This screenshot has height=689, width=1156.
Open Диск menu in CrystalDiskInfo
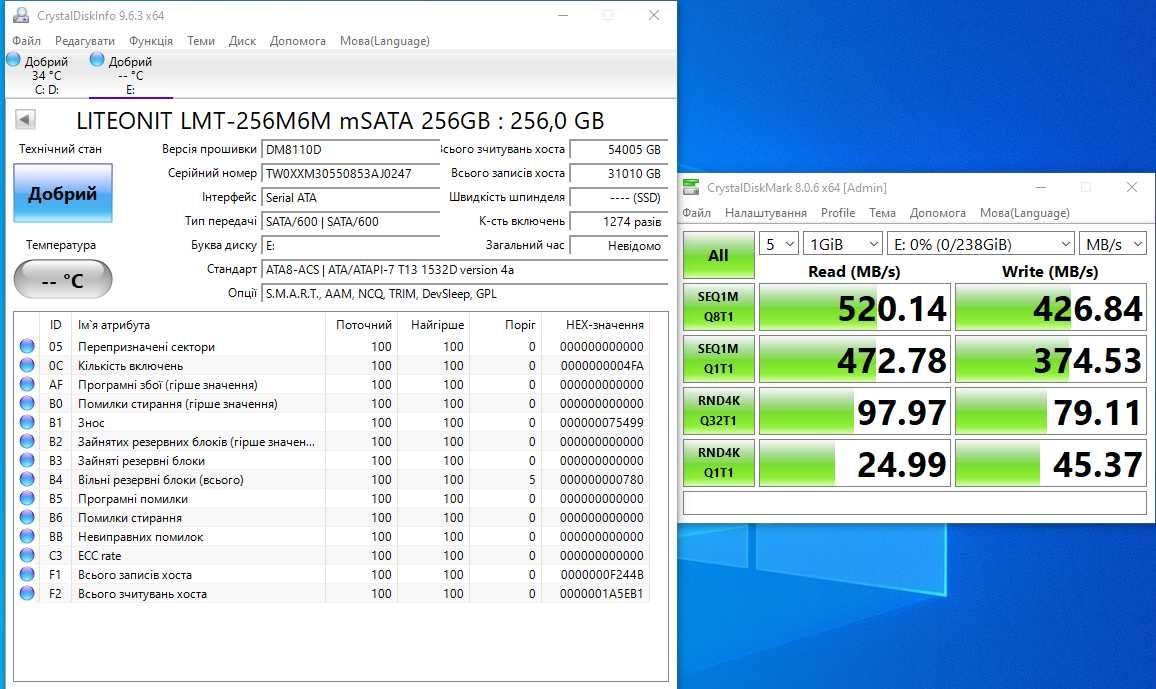[243, 41]
